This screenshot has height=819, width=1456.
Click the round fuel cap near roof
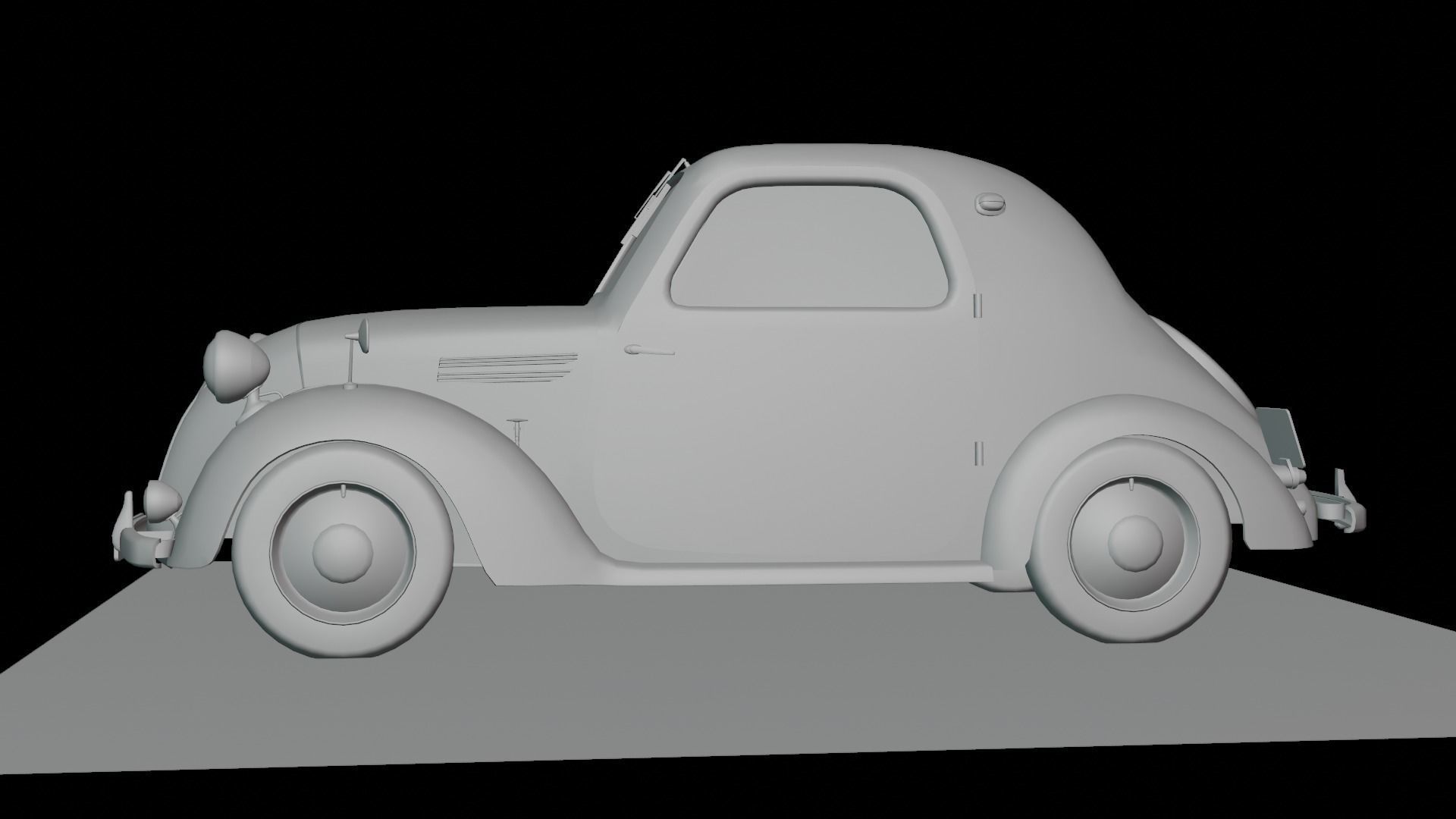991,203
